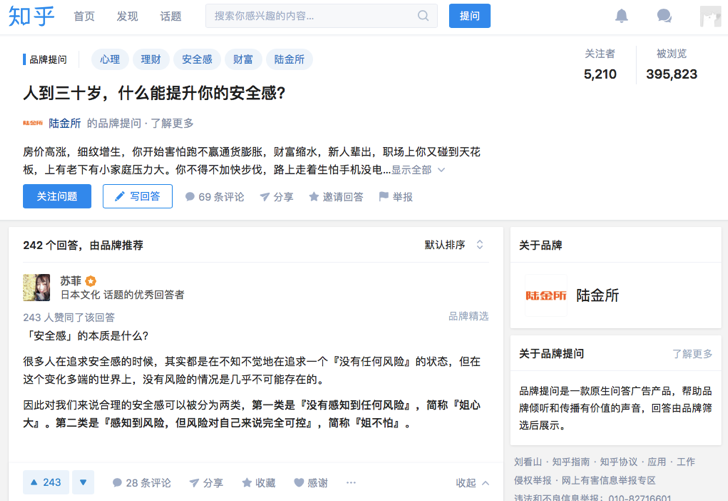
Task: Select the 财富 topic tag
Action: click(243, 59)
